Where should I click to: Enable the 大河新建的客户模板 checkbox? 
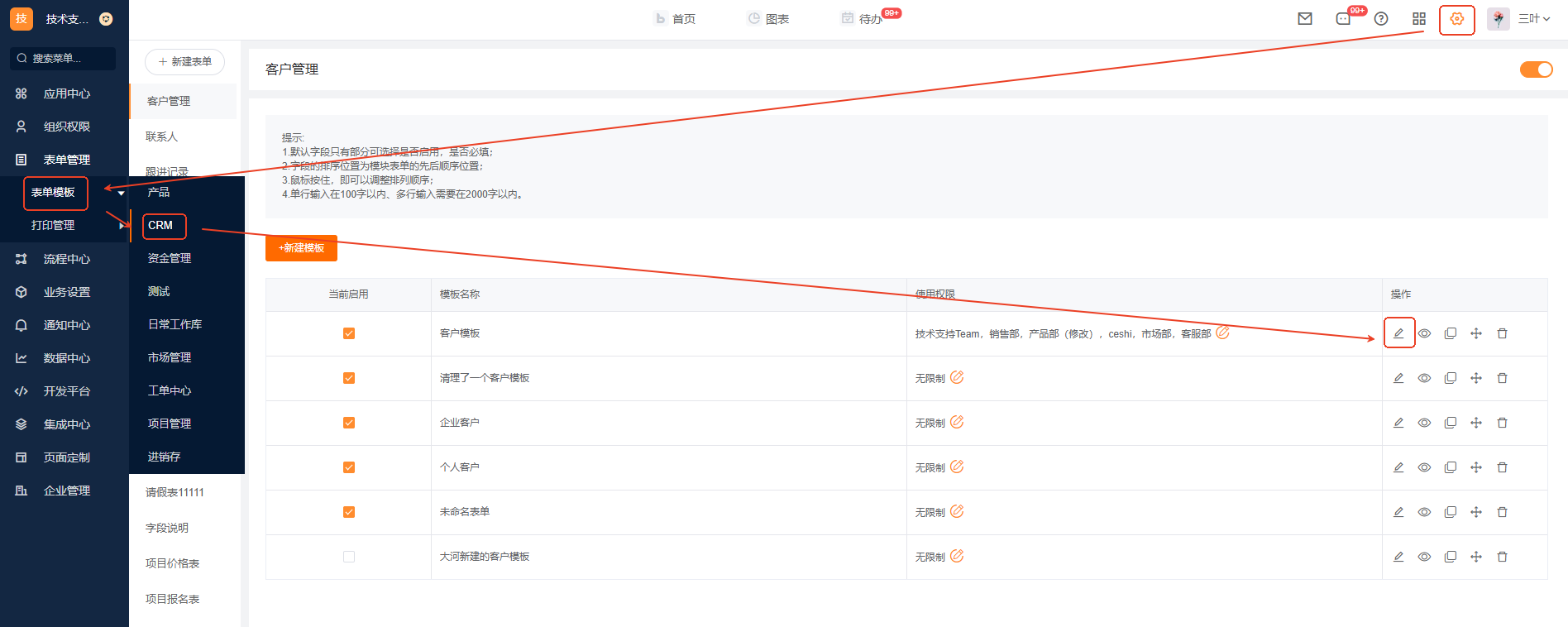[x=349, y=557]
